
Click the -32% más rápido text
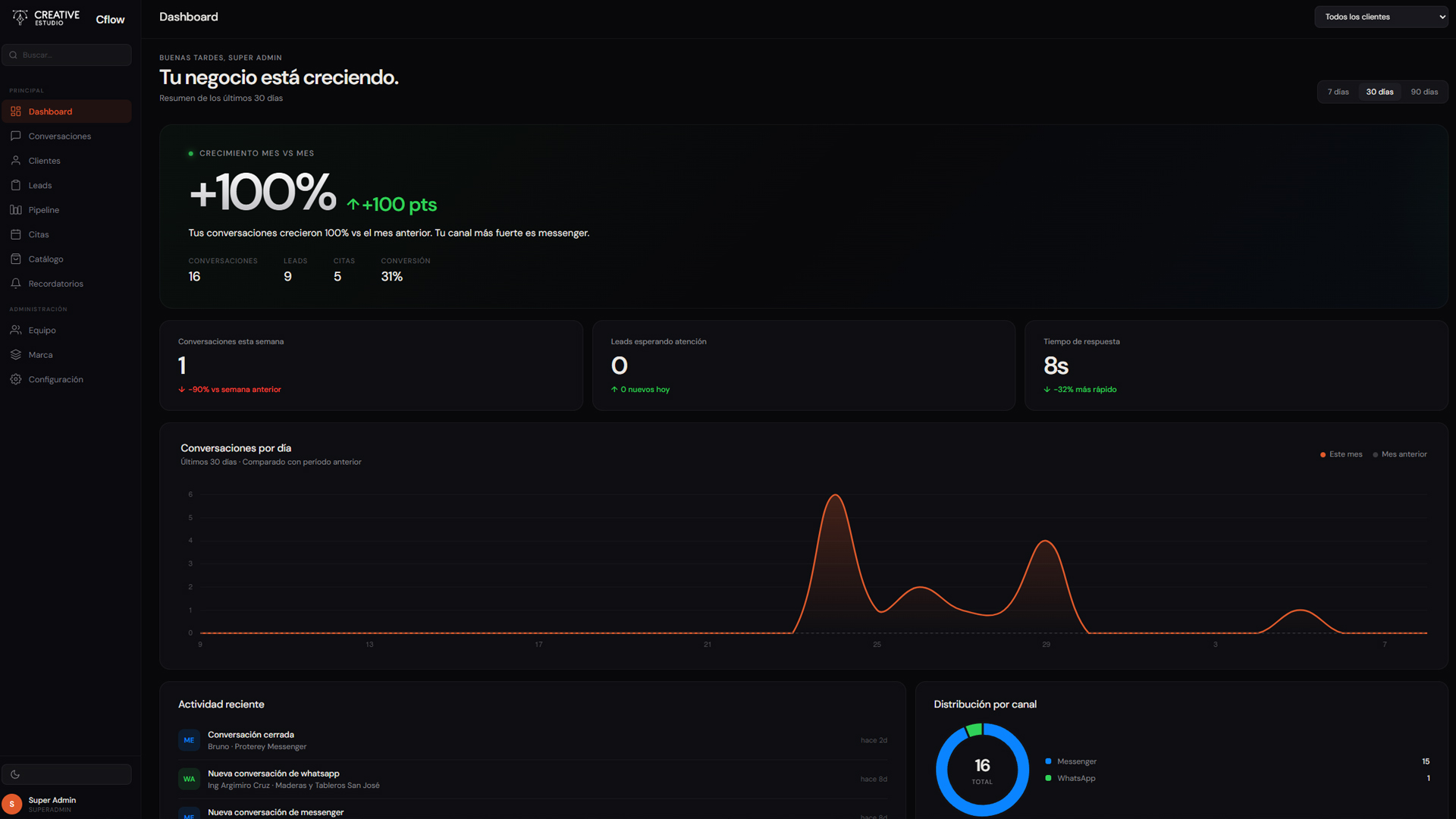[x=1080, y=390]
